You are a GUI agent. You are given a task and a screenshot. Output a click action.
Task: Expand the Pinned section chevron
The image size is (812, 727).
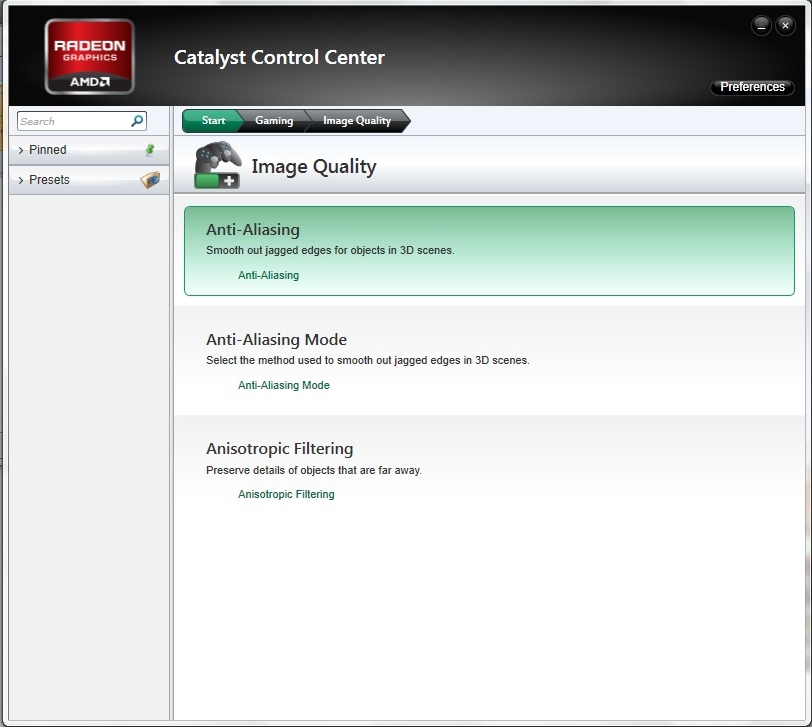pyautogui.click(x=21, y=150)
